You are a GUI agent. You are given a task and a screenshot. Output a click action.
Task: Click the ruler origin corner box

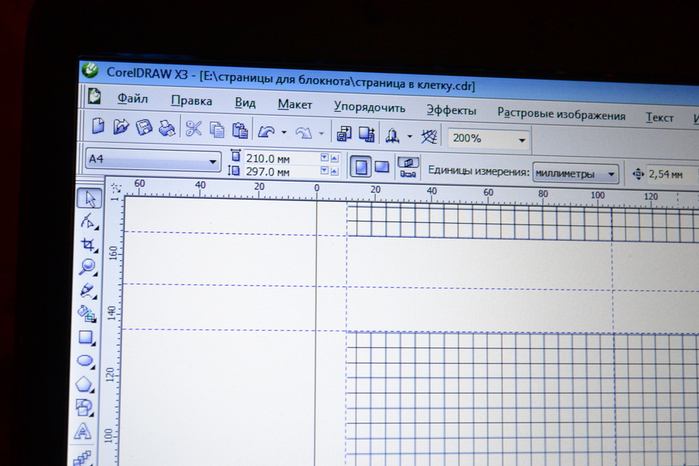coord(115,188)
